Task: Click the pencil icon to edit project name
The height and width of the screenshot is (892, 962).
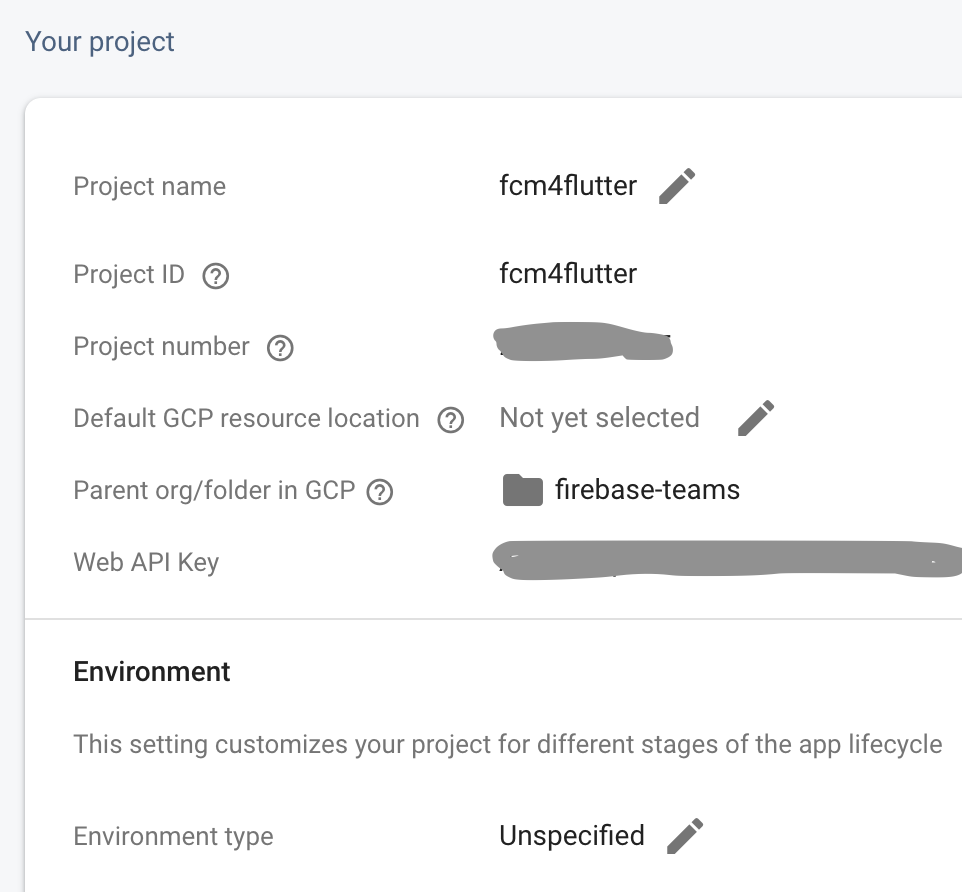Action: tap(678, 185)
